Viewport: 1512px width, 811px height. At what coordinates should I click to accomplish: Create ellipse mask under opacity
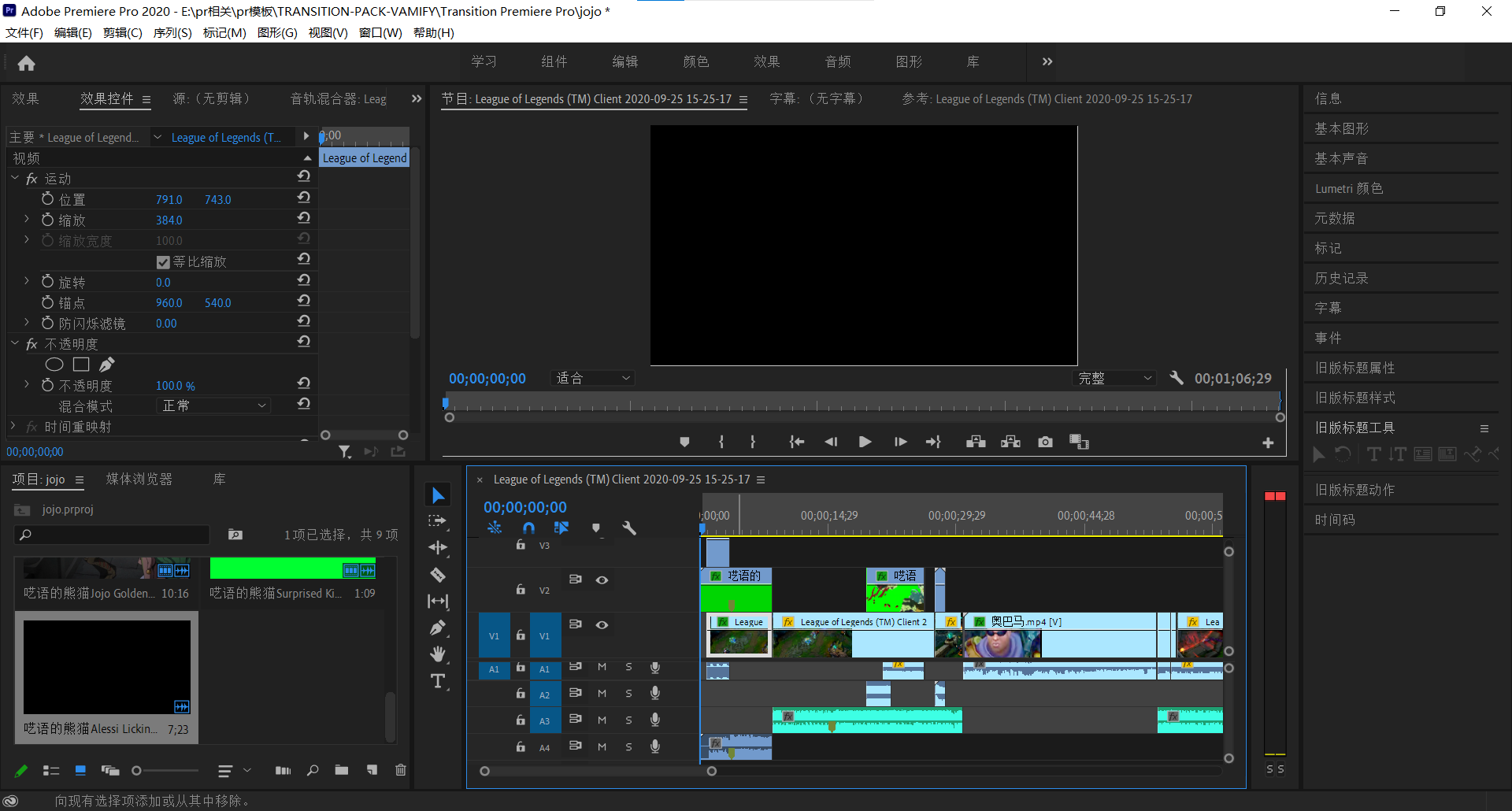coord(54,365)
